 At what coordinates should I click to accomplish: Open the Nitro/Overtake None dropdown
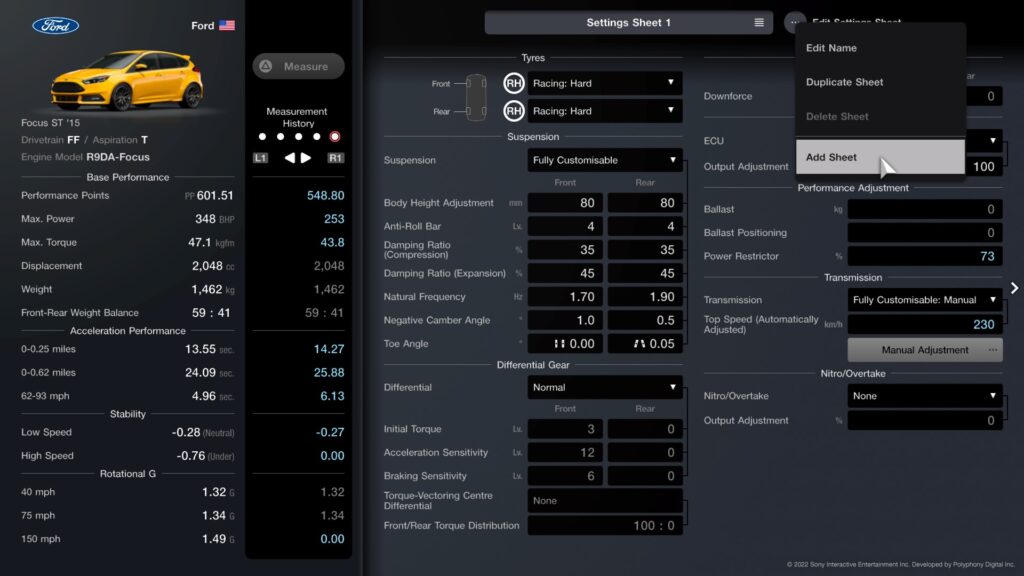click(x=925, y=396)
